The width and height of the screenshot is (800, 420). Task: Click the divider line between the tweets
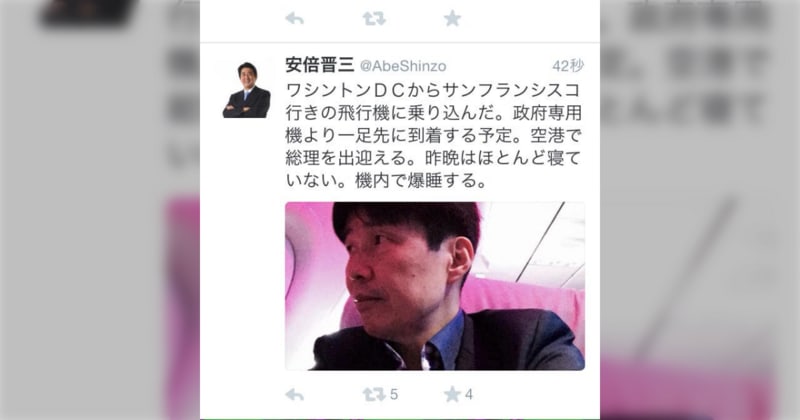coord(399,43)
